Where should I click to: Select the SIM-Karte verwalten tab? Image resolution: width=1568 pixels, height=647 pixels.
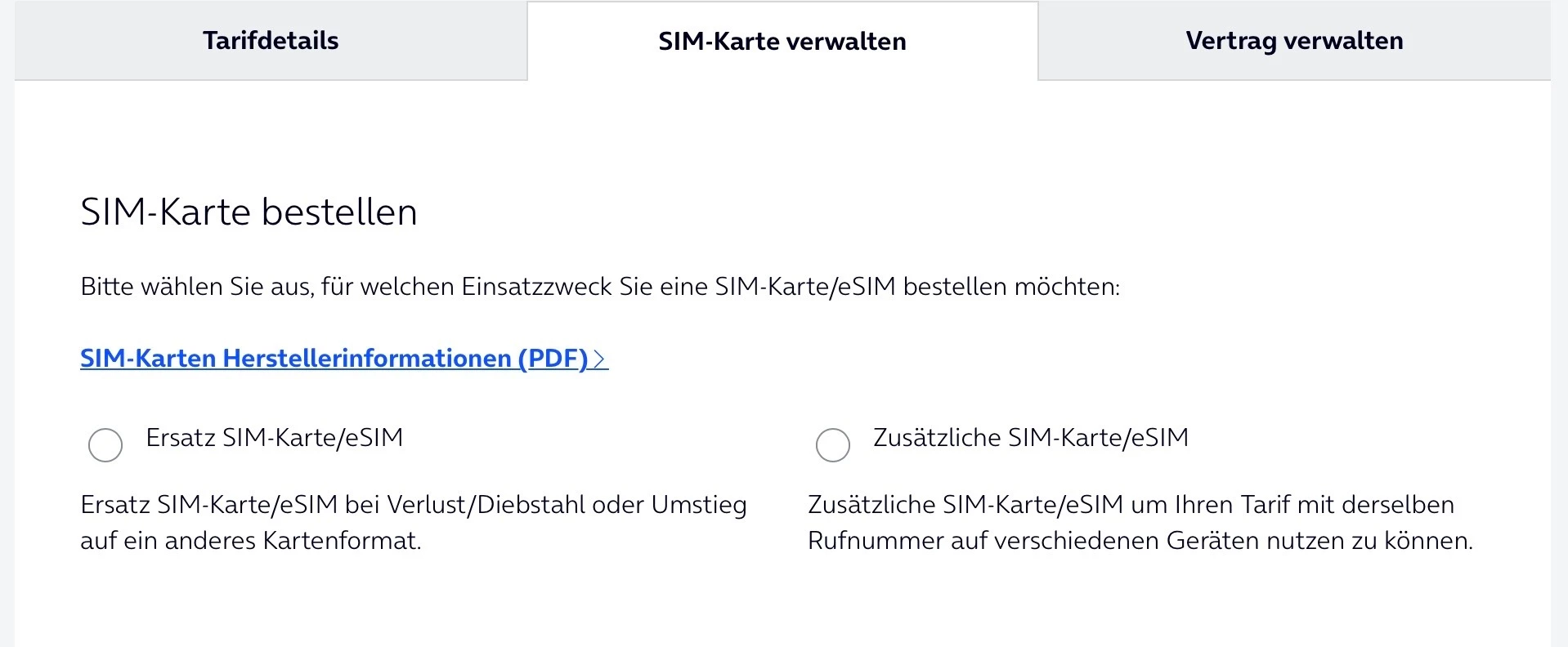(782, 42)
